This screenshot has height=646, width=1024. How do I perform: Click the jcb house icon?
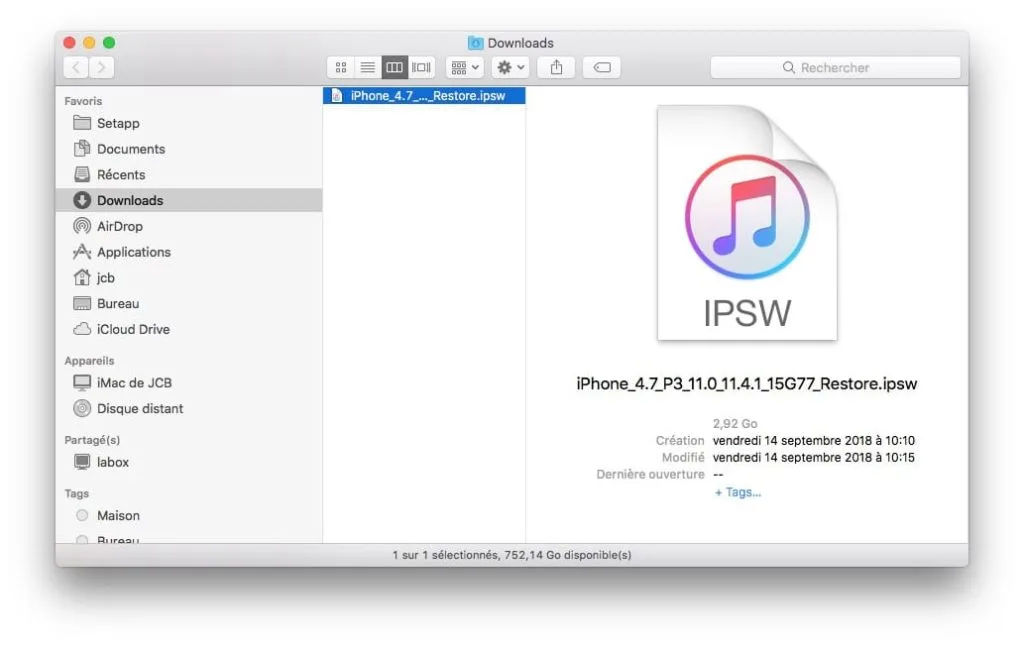click(82, 277)
